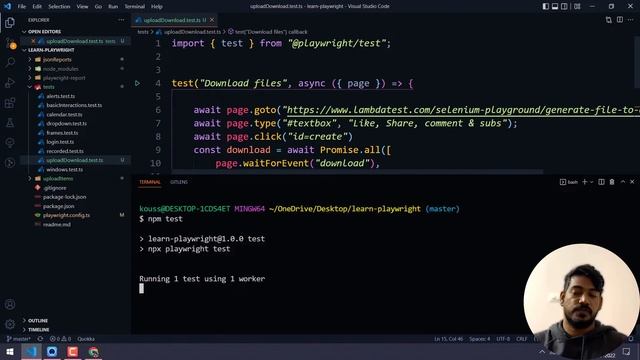Image resolution: width=640 pixels, height=360 pixels.
Task: Open the Help menu
Action: [157, 7]
